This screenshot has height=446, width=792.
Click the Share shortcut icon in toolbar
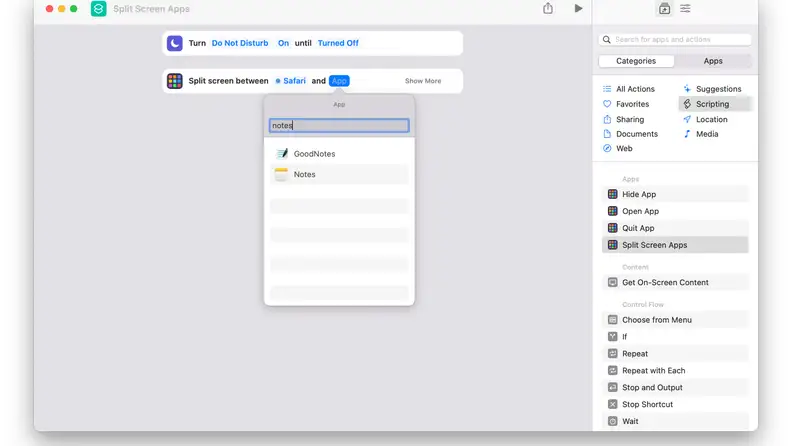pos(548,8)
